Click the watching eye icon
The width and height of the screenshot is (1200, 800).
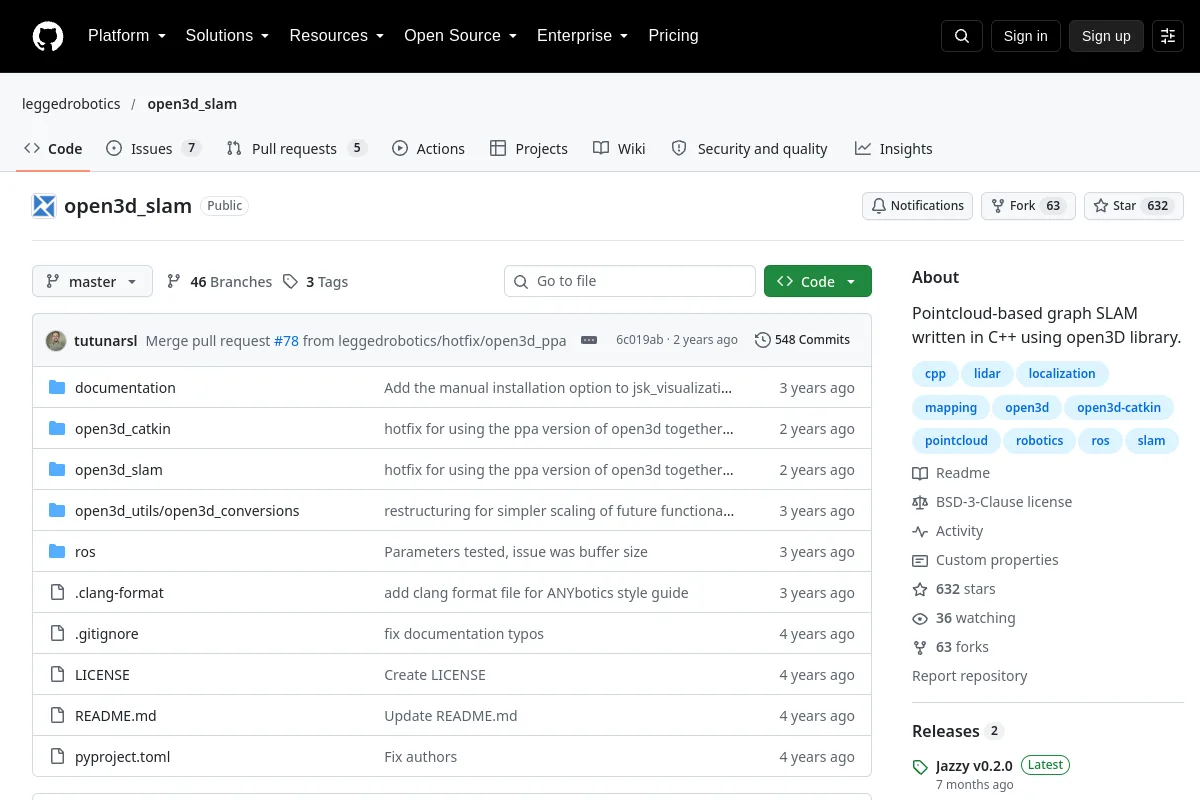pyautogui.click(x=920, y=618)
